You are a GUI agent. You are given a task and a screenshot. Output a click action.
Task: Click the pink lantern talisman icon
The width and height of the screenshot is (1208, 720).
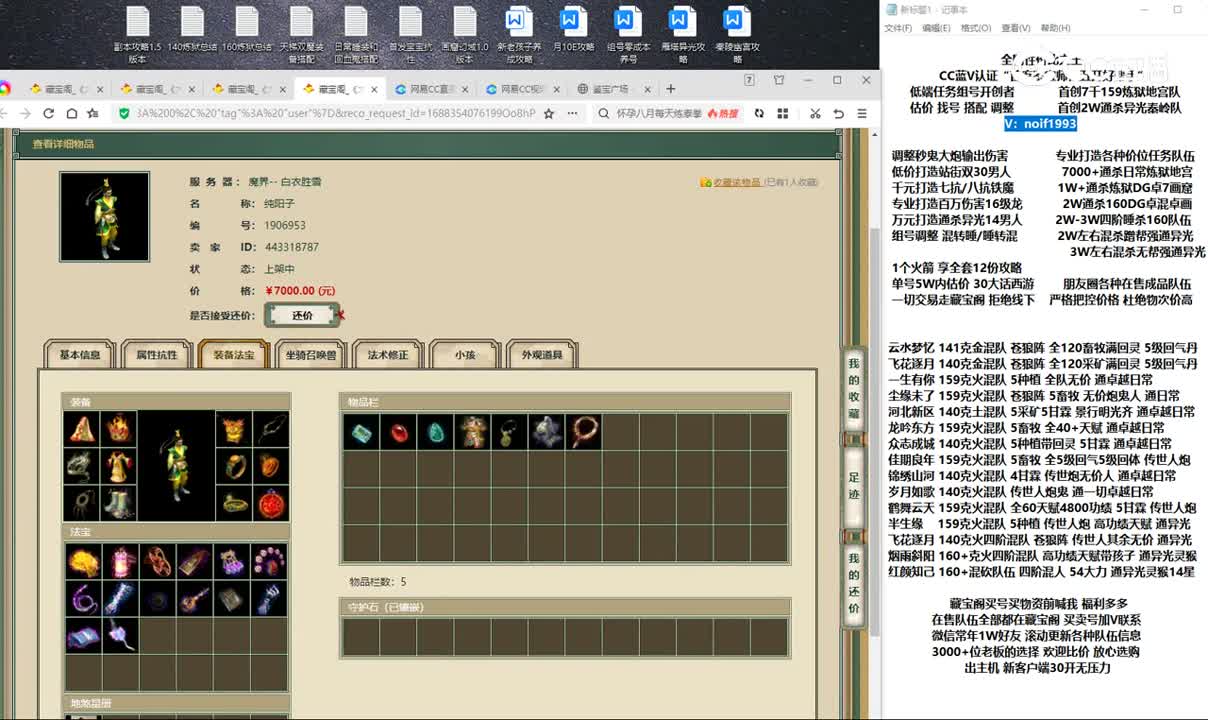pos(119,562)
